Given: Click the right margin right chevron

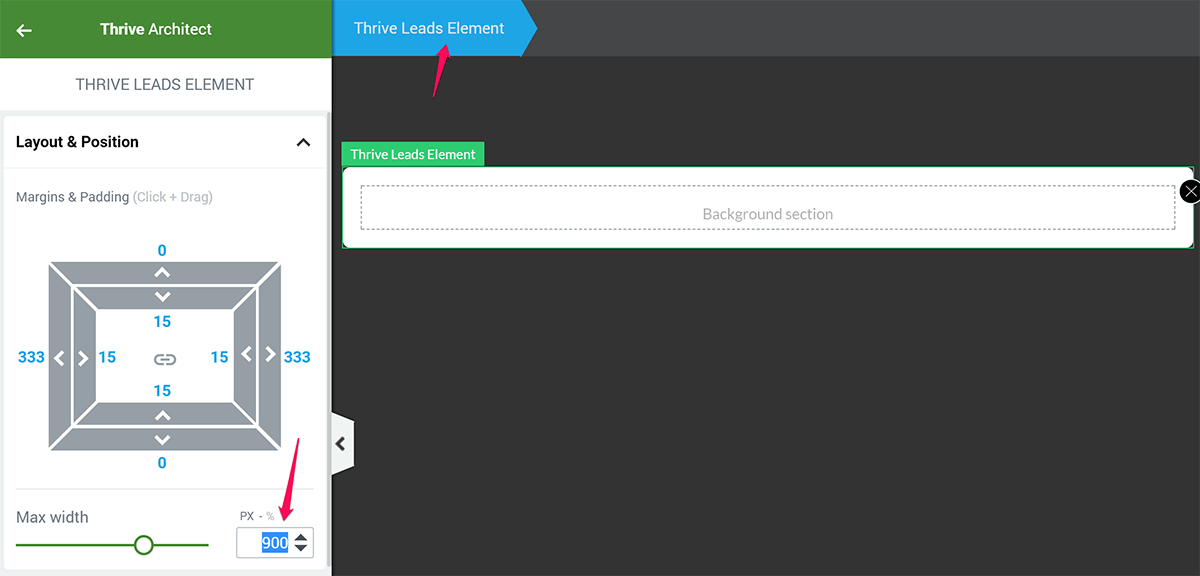Looking at the screenshot, I should (x=269, y=354).
